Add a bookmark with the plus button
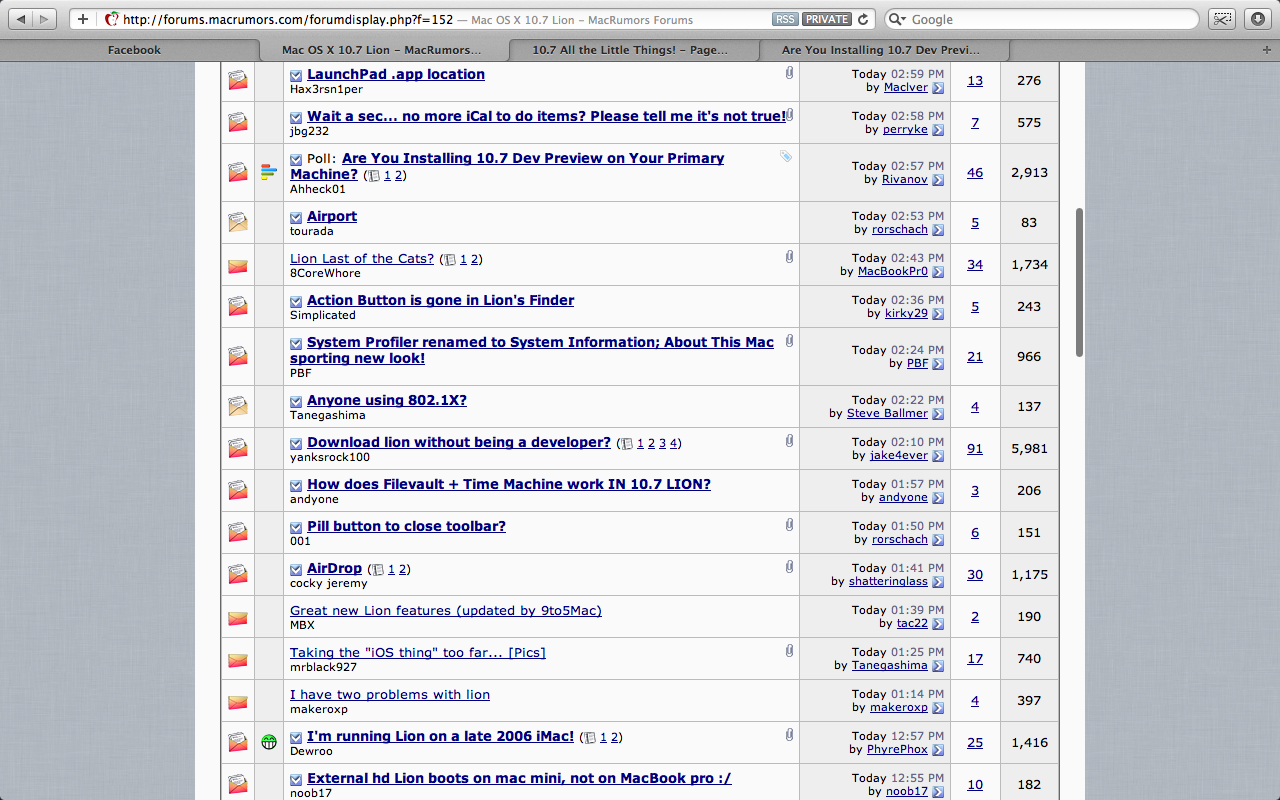 [83, 19]
